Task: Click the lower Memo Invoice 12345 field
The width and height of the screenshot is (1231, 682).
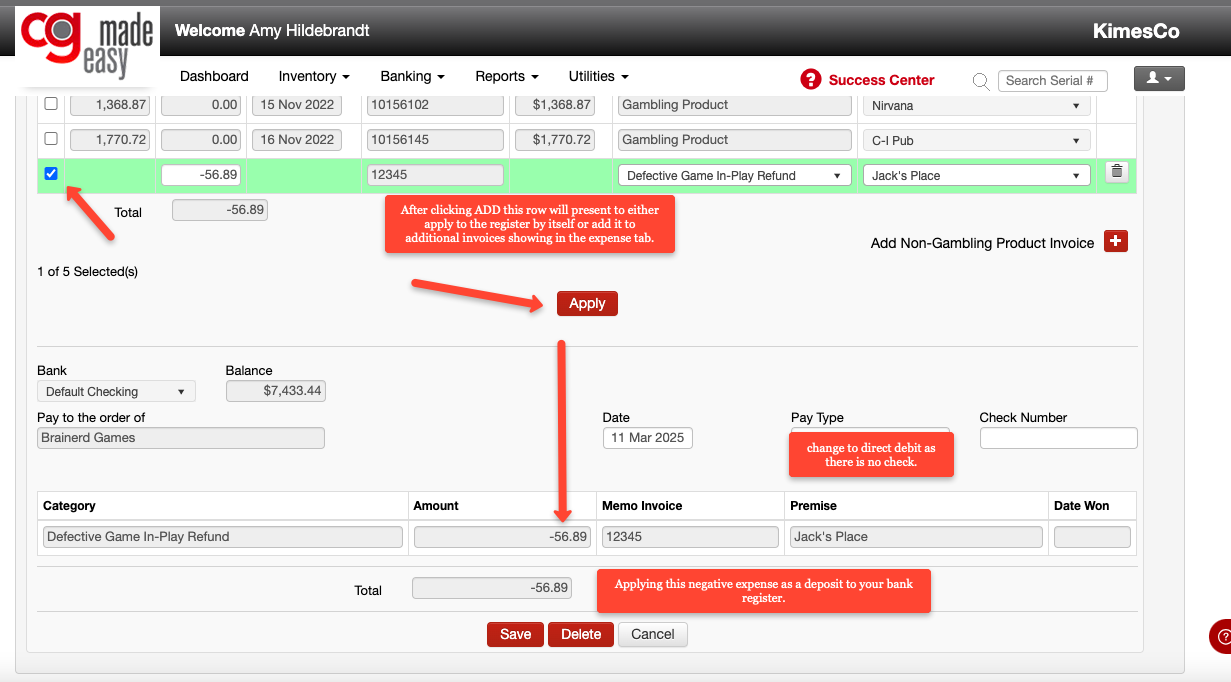Action: 690,537
